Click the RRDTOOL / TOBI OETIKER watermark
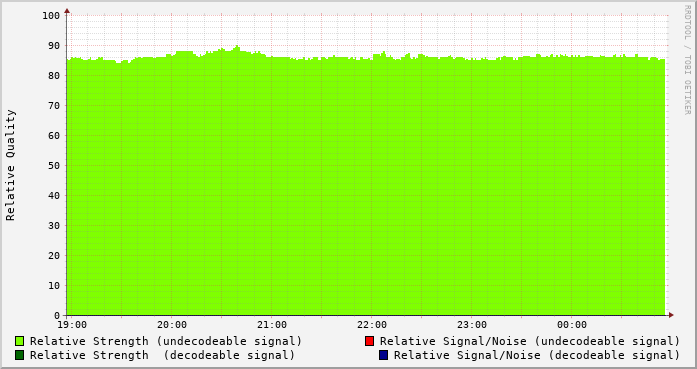Viewport: 697px width, 369px height. [x=687, y=60]
